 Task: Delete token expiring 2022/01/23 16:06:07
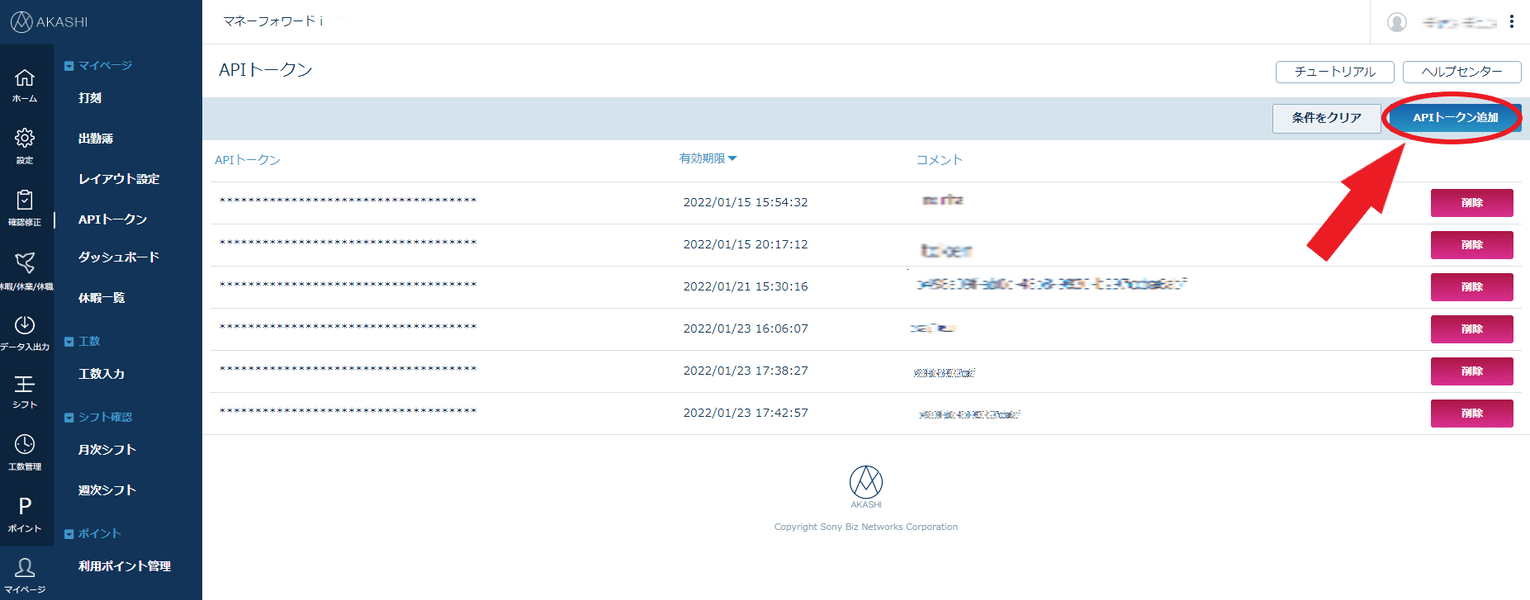1472,328
